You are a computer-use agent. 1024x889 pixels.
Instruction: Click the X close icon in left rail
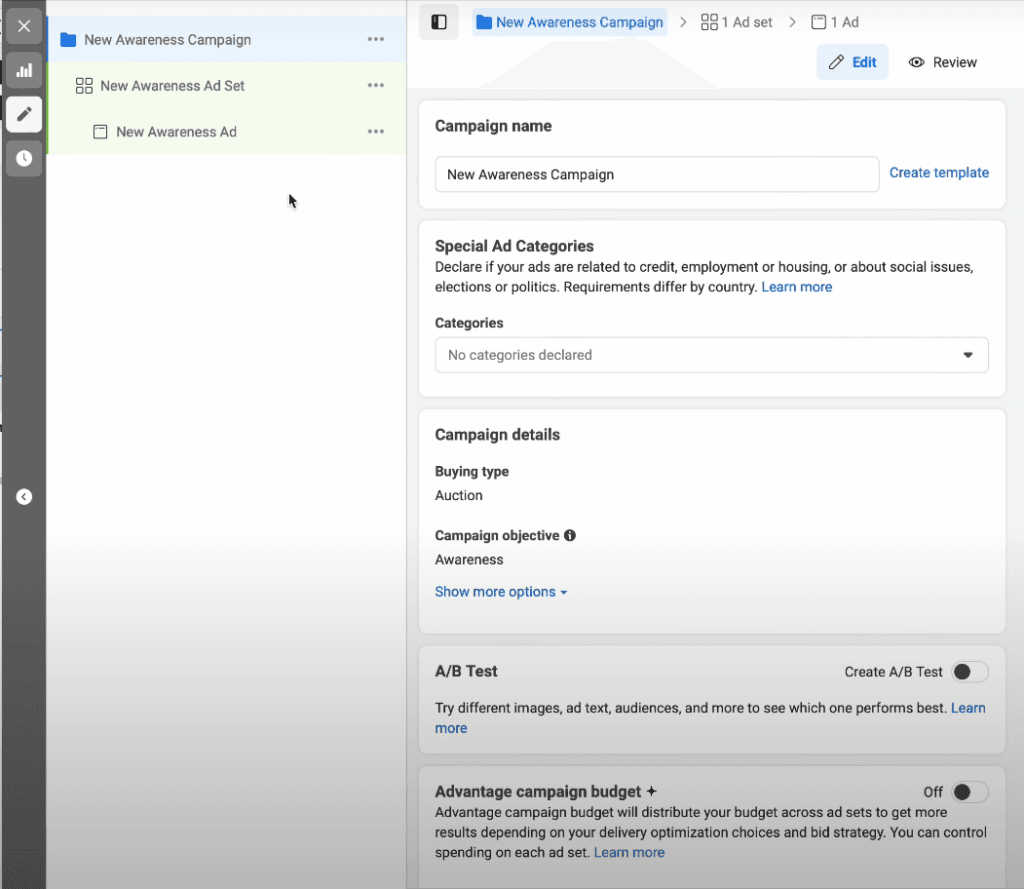point(24,26)
